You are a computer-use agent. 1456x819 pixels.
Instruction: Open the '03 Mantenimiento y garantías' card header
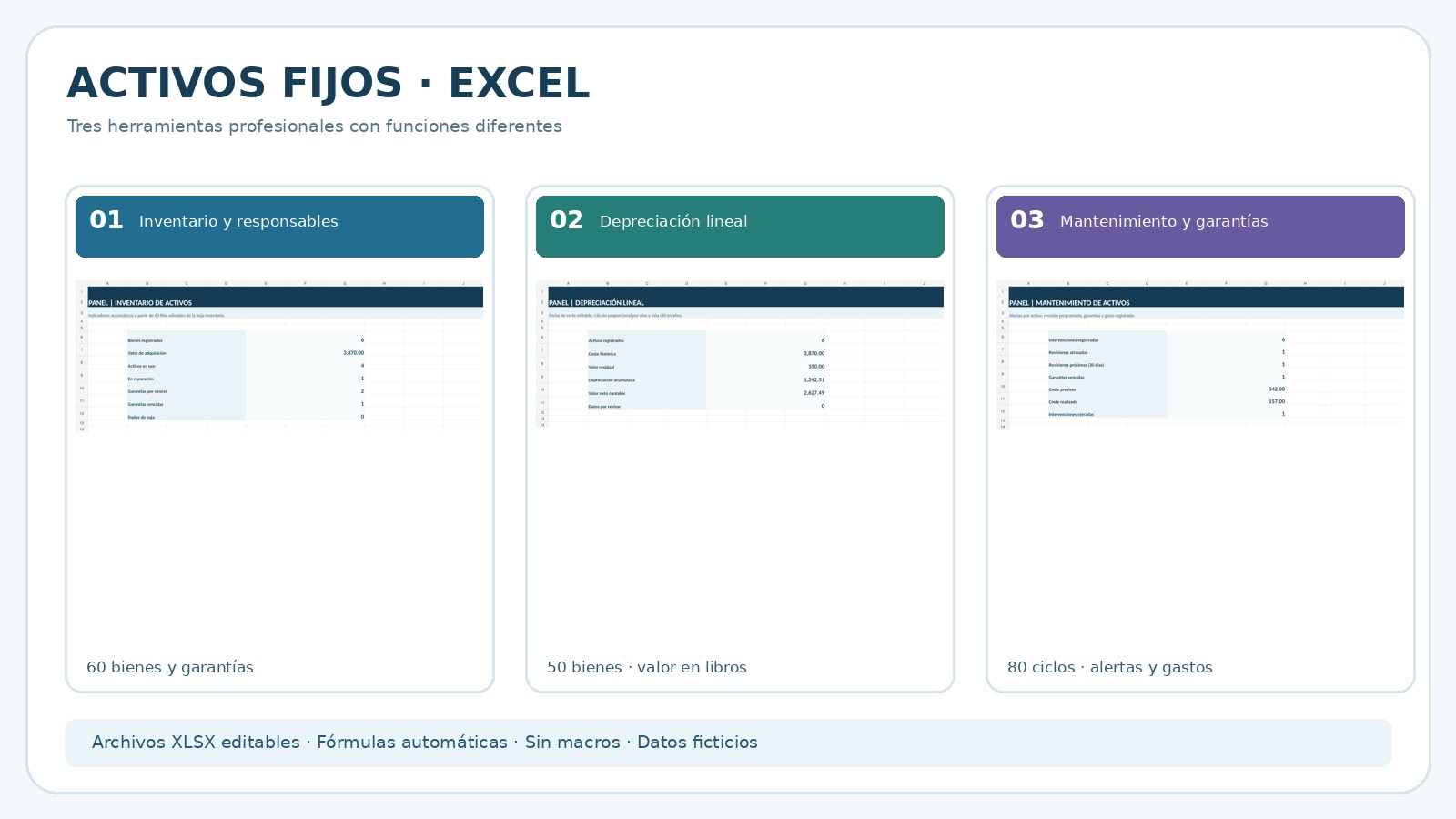tap(1200, 227)
